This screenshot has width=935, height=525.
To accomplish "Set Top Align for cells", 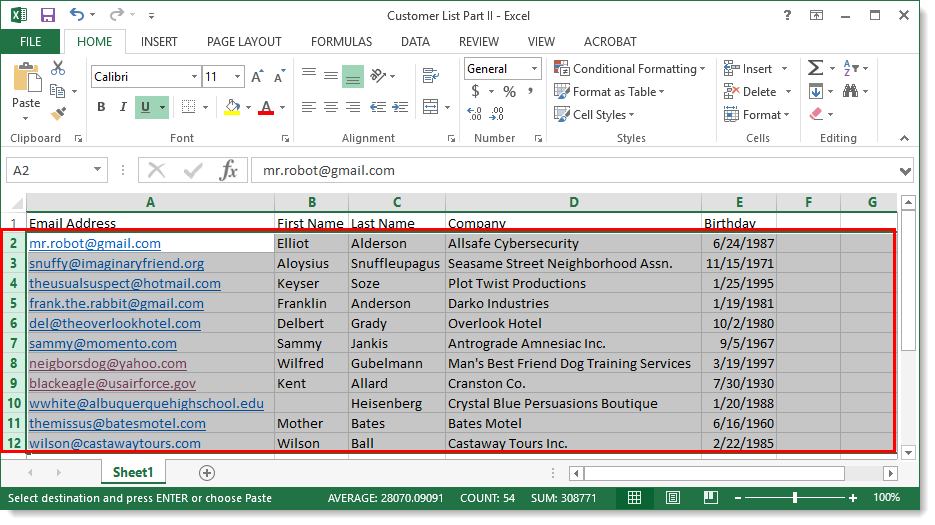I will point(309,75).
